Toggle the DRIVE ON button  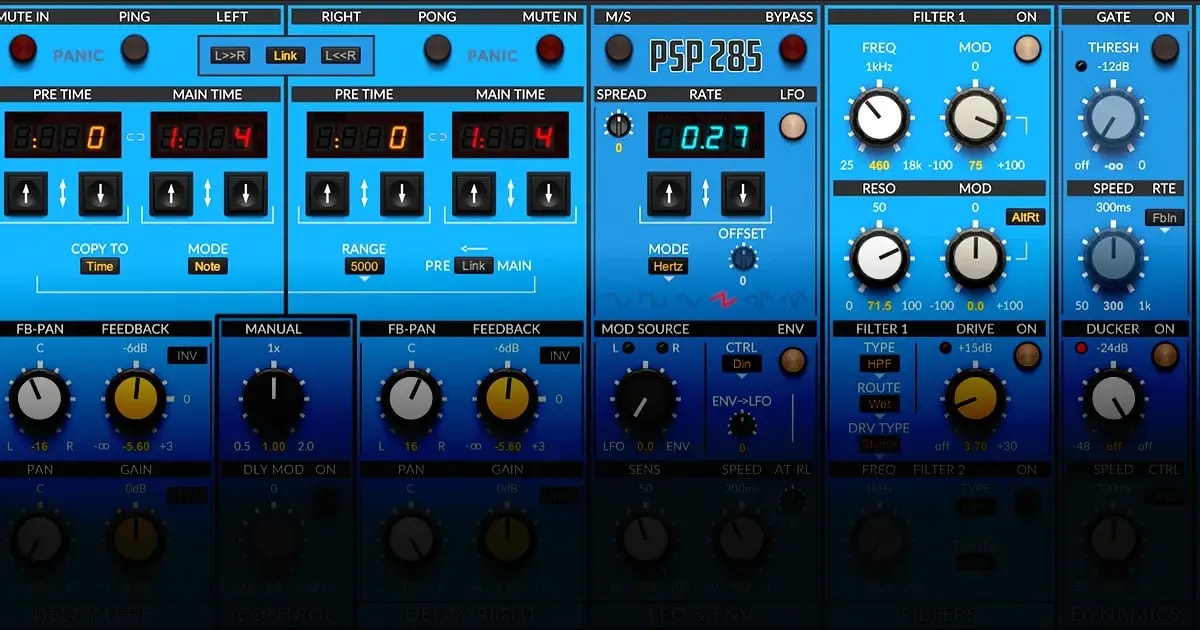(x=1027, y=355)
